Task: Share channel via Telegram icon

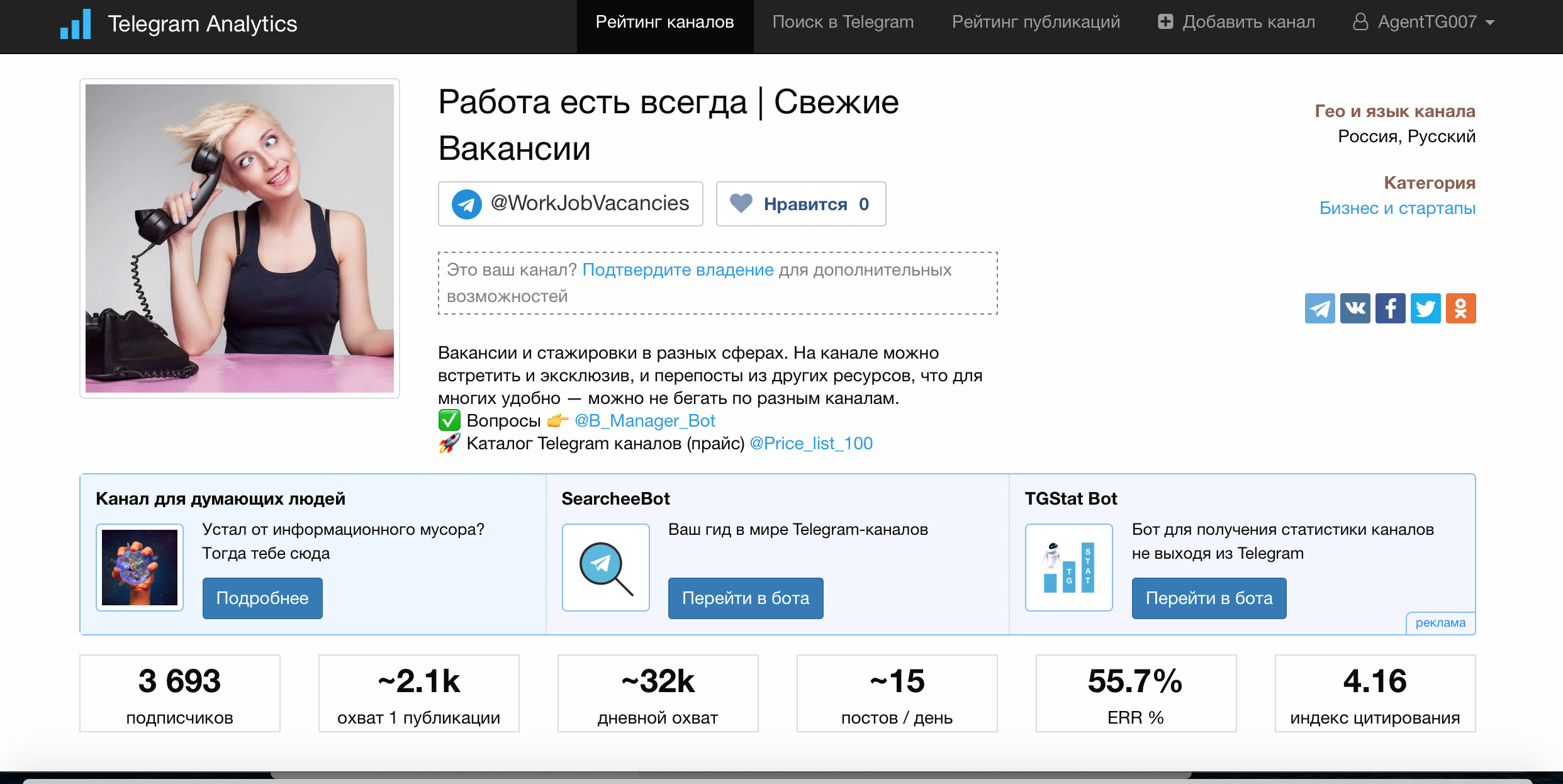Action: pyautogui.click(x=1319, y=308)
